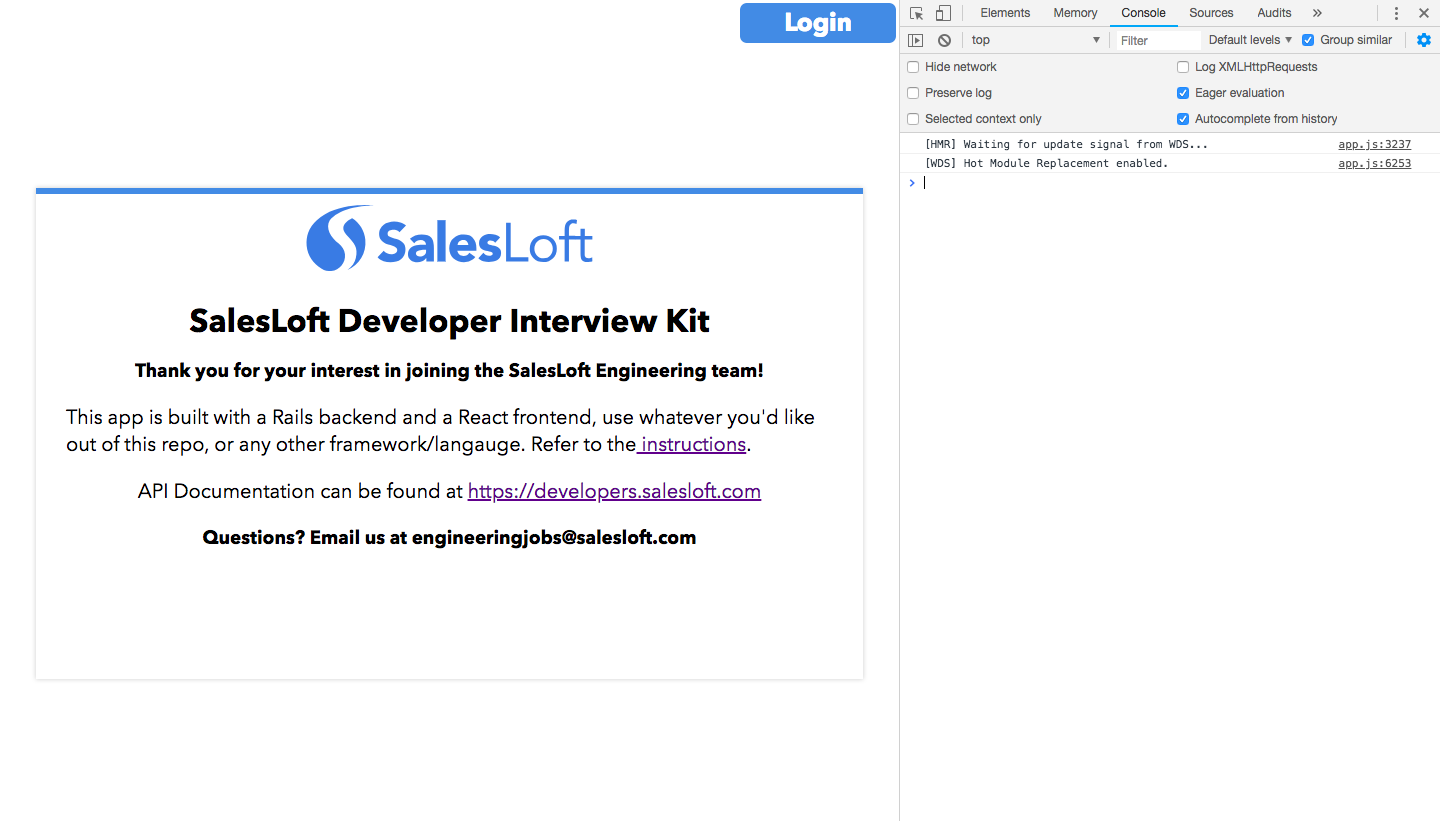This screenshot has width=1440, height=821.
Task: Open the developers.salesloft.com link
Action: tap(614, 491)
